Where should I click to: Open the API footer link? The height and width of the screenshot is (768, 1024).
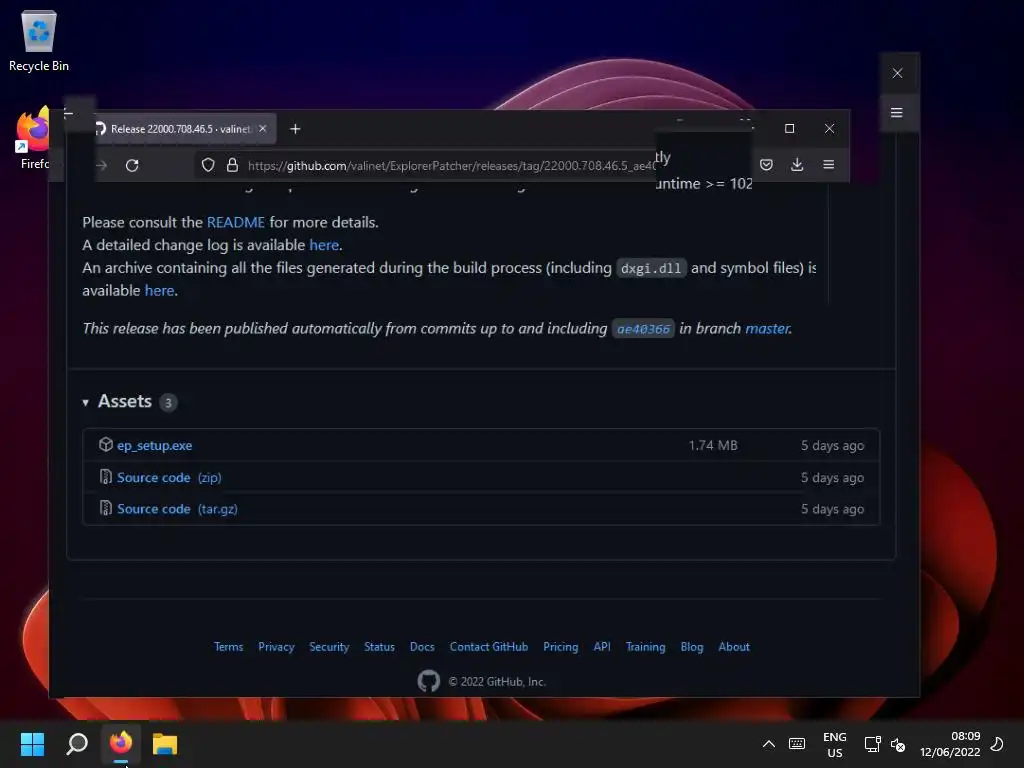point(601,647)
